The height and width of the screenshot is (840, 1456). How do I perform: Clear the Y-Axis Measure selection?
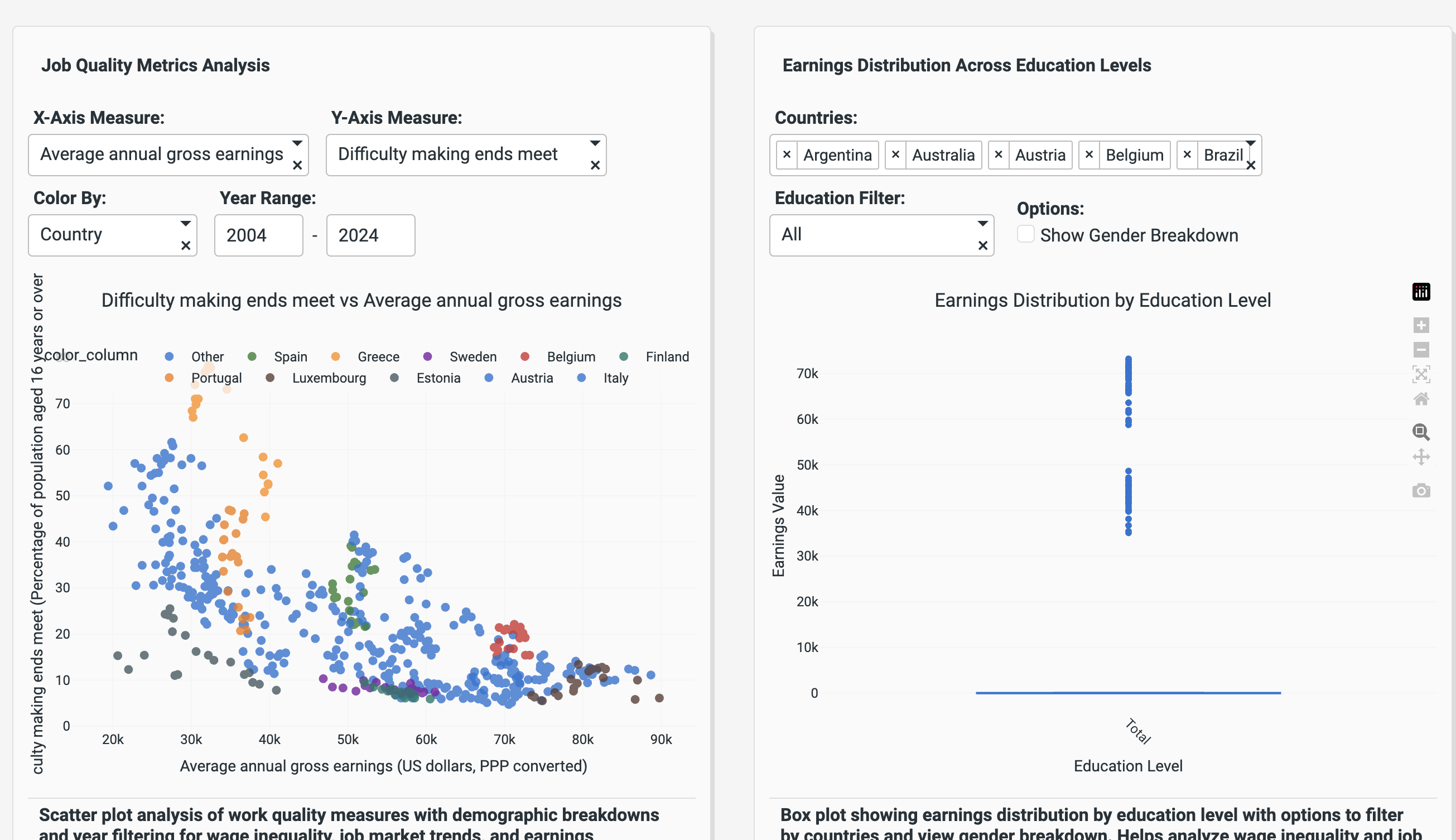click(x=595, y=166)
